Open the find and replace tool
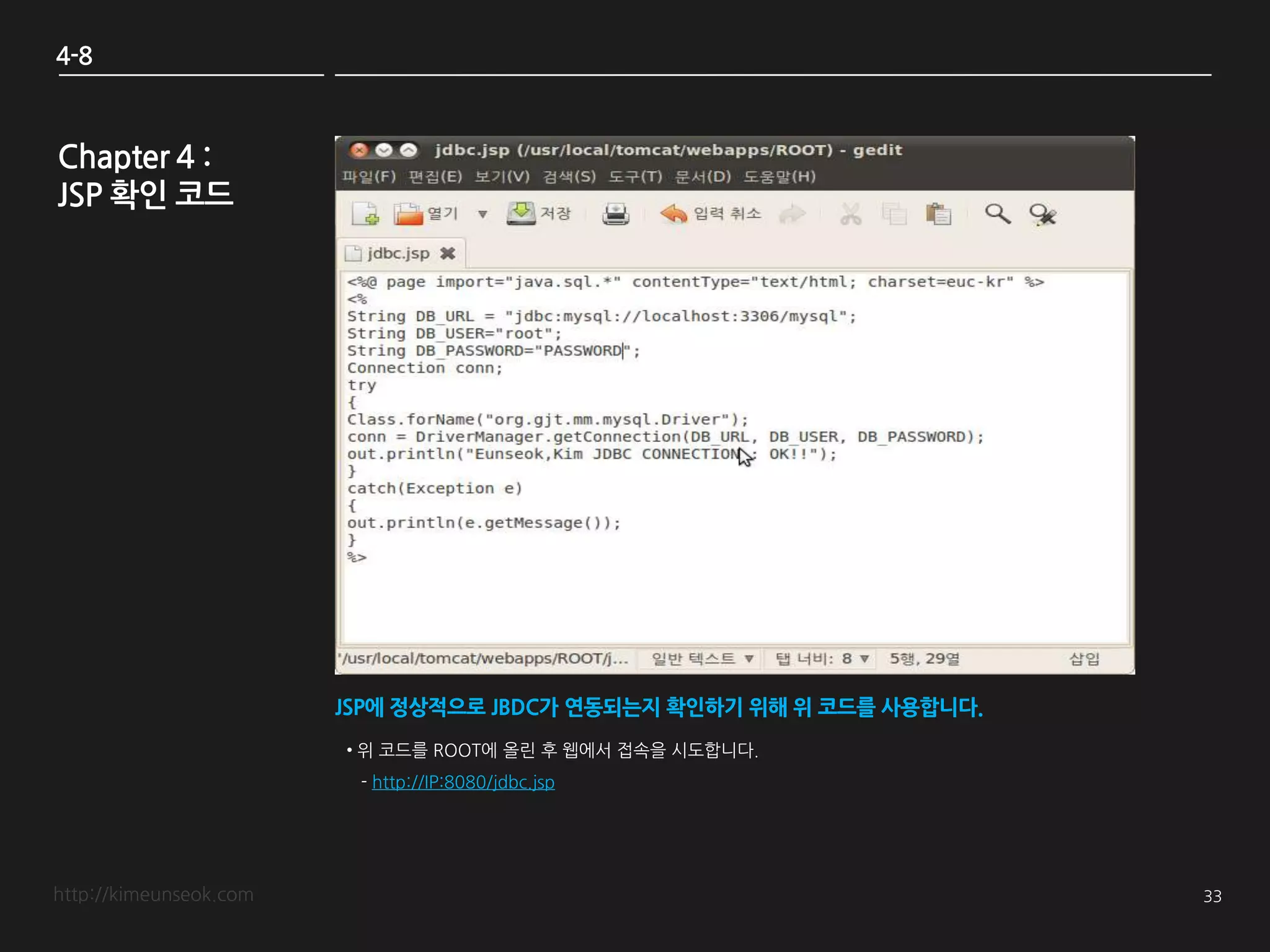 (x=1042, y=214)
